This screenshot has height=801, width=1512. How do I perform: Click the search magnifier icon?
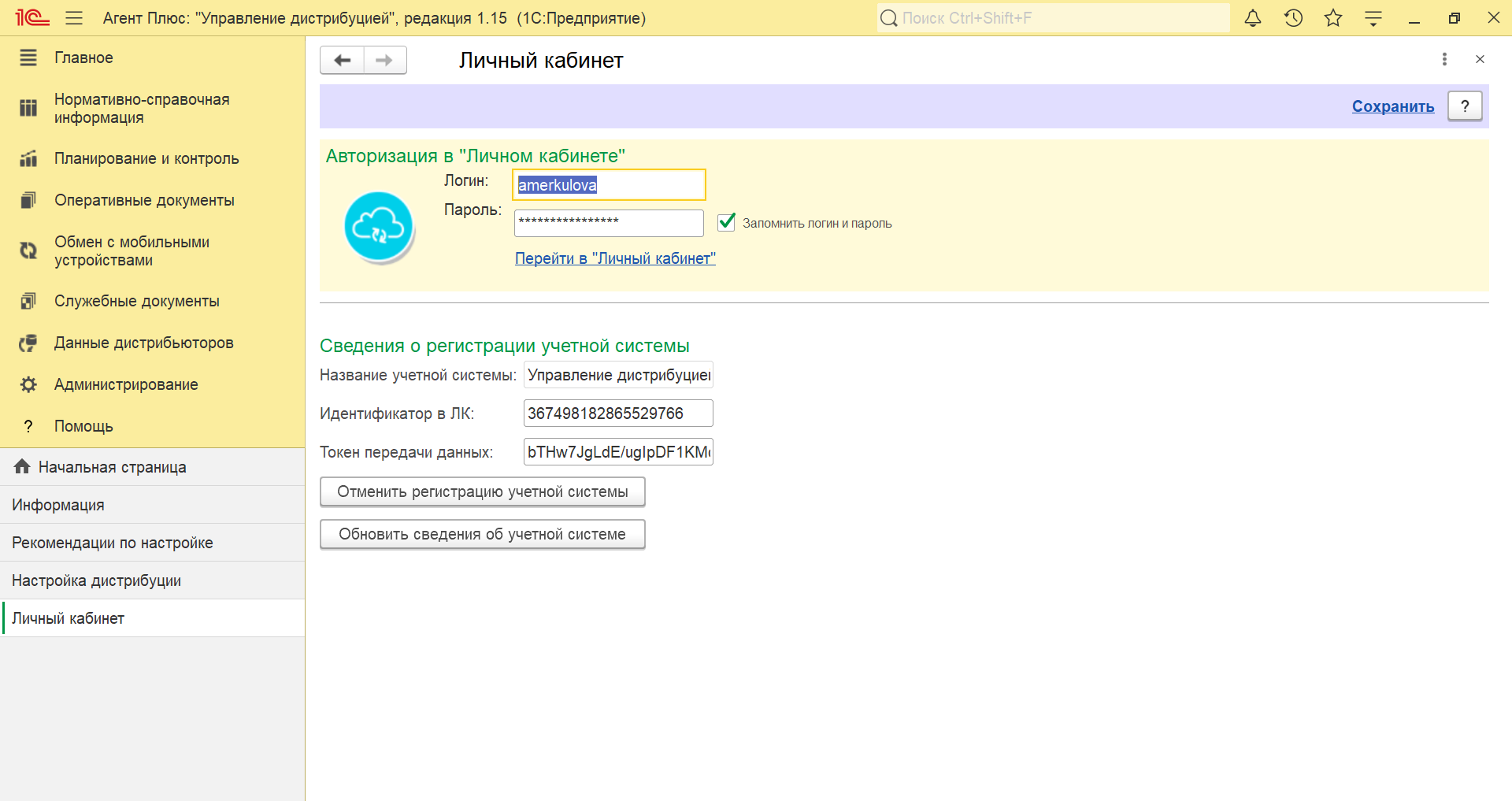(889, 18)
